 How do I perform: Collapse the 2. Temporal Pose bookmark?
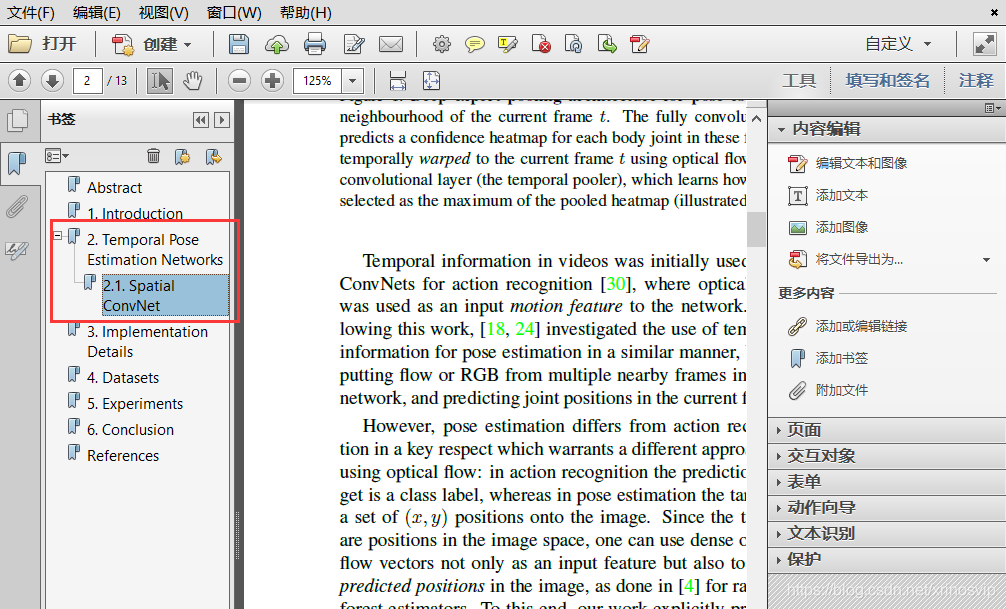[58, 236]
